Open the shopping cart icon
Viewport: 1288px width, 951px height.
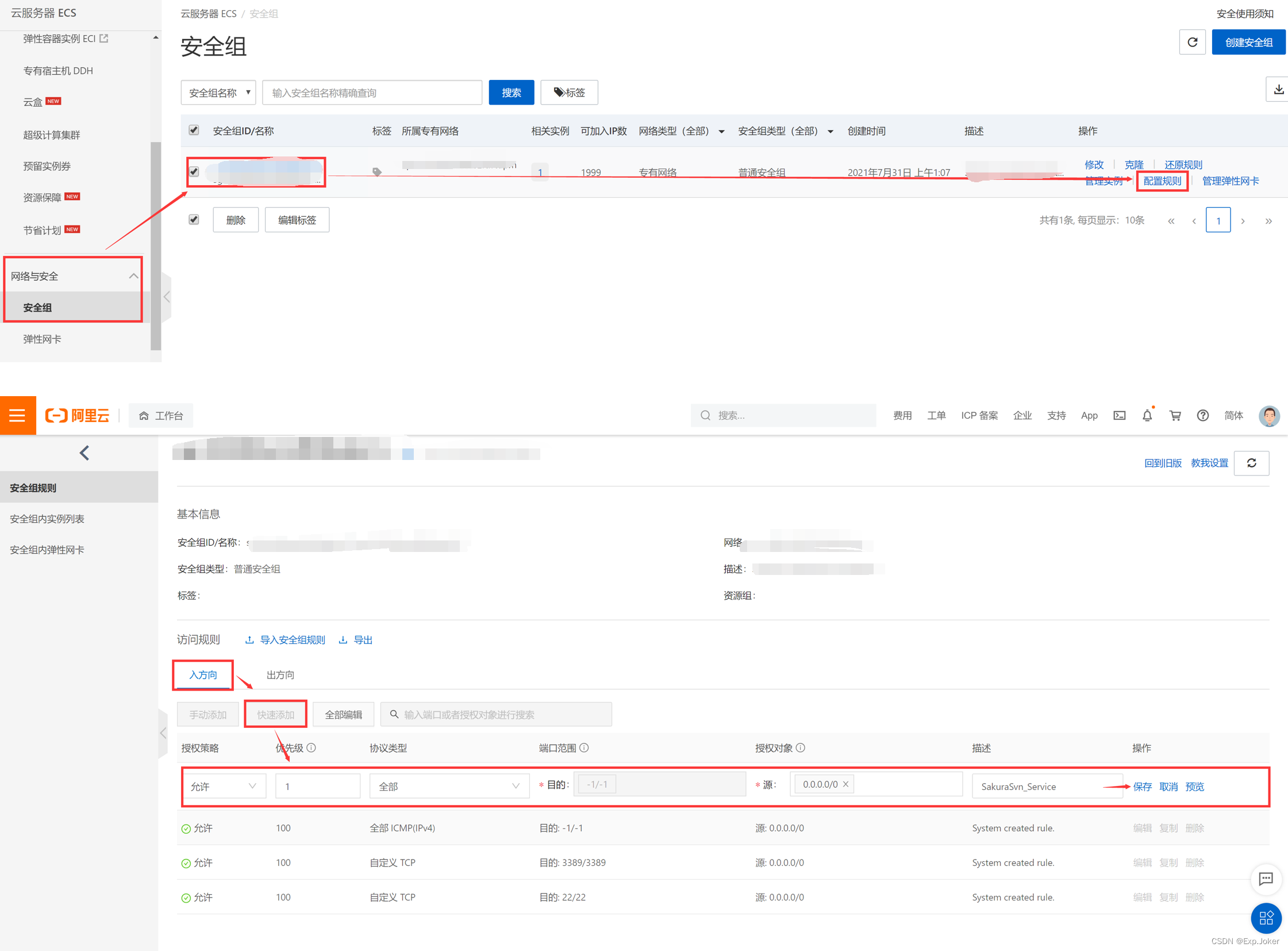[x=1175, y=416]
